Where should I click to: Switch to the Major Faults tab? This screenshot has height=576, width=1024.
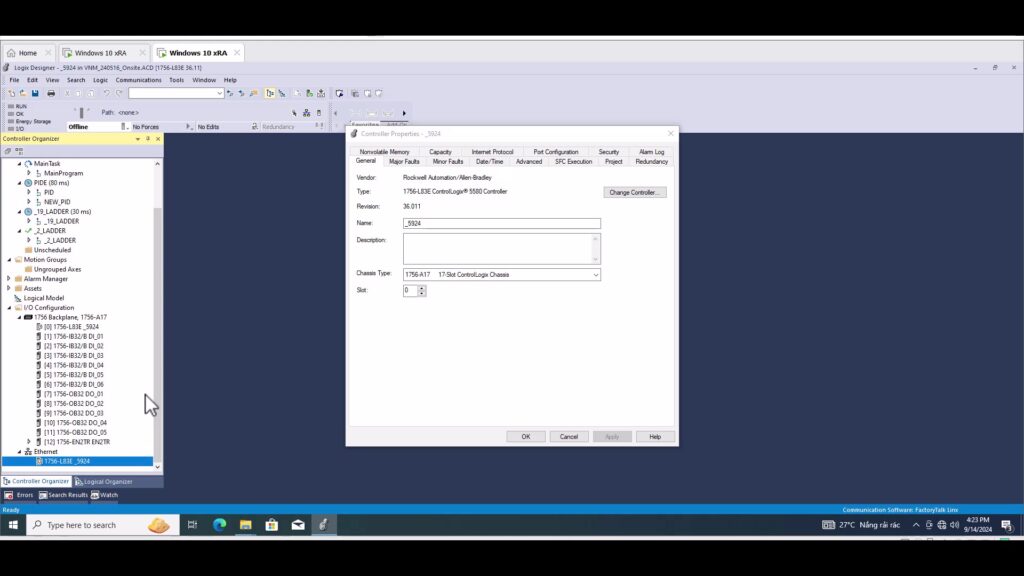pyautogui.click(x=404, y=161)
